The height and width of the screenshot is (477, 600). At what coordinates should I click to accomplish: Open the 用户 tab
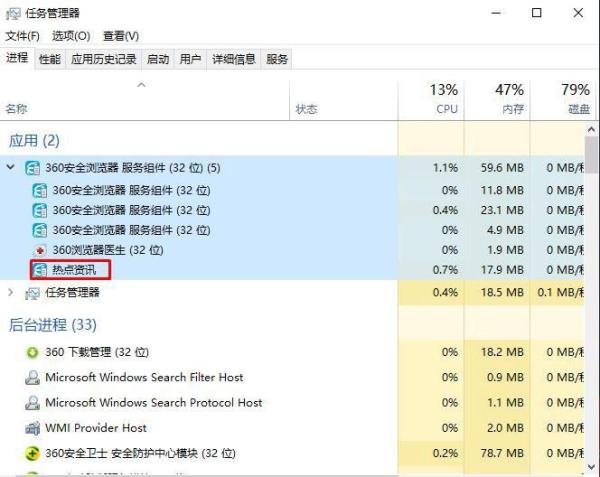pos(191,59)
